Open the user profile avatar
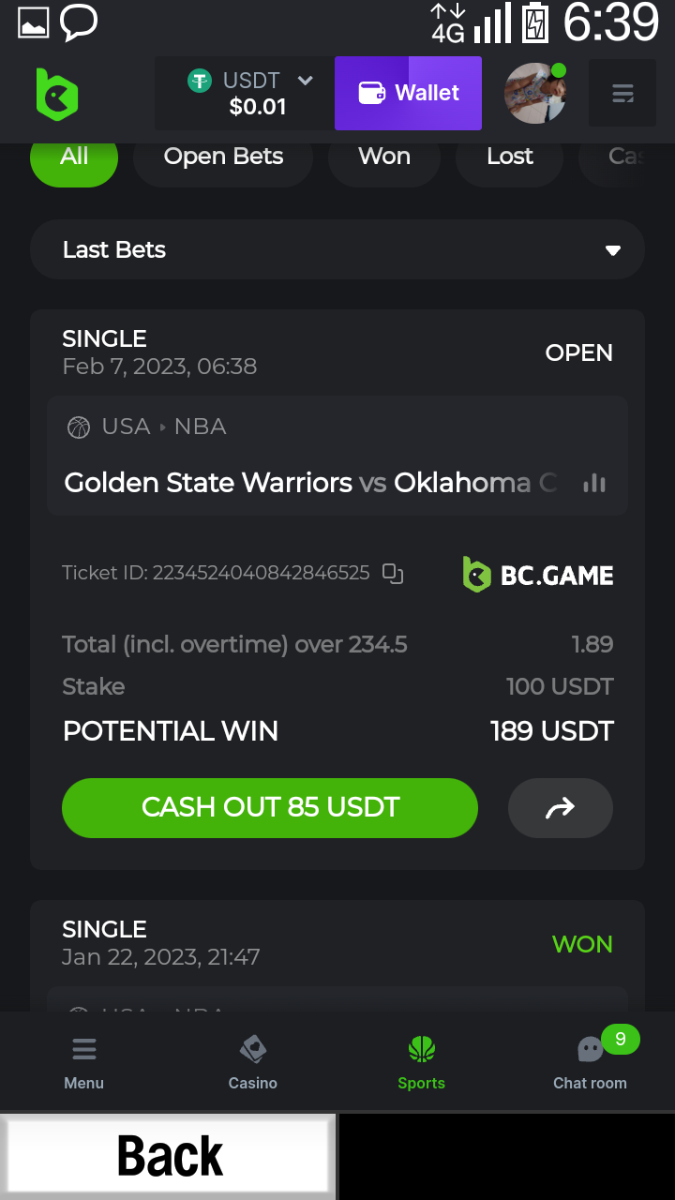 (x=535, y=94)
